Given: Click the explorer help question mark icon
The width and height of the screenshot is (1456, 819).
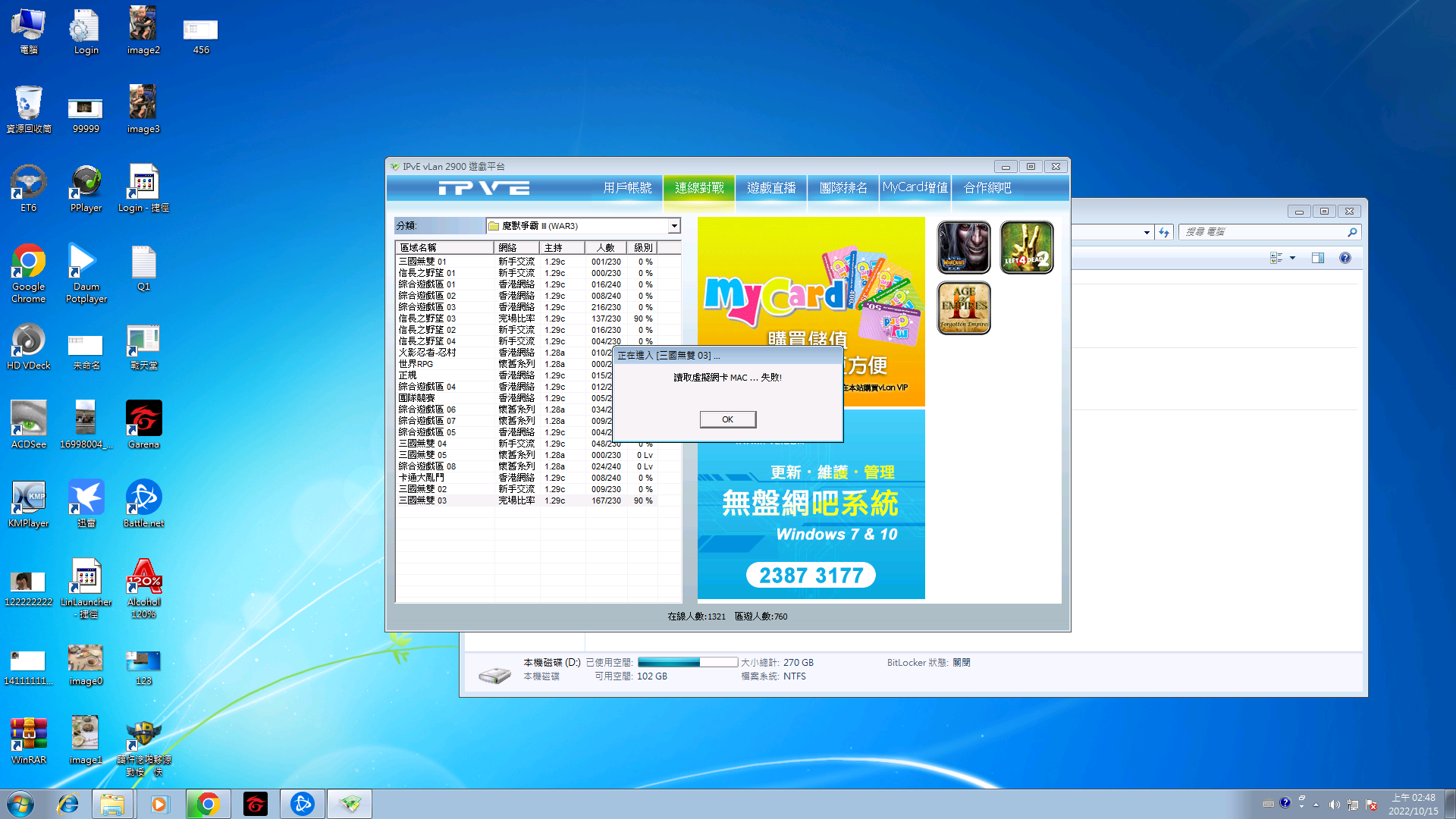Looking at the screenshot, I should [x=1345, y=258].
